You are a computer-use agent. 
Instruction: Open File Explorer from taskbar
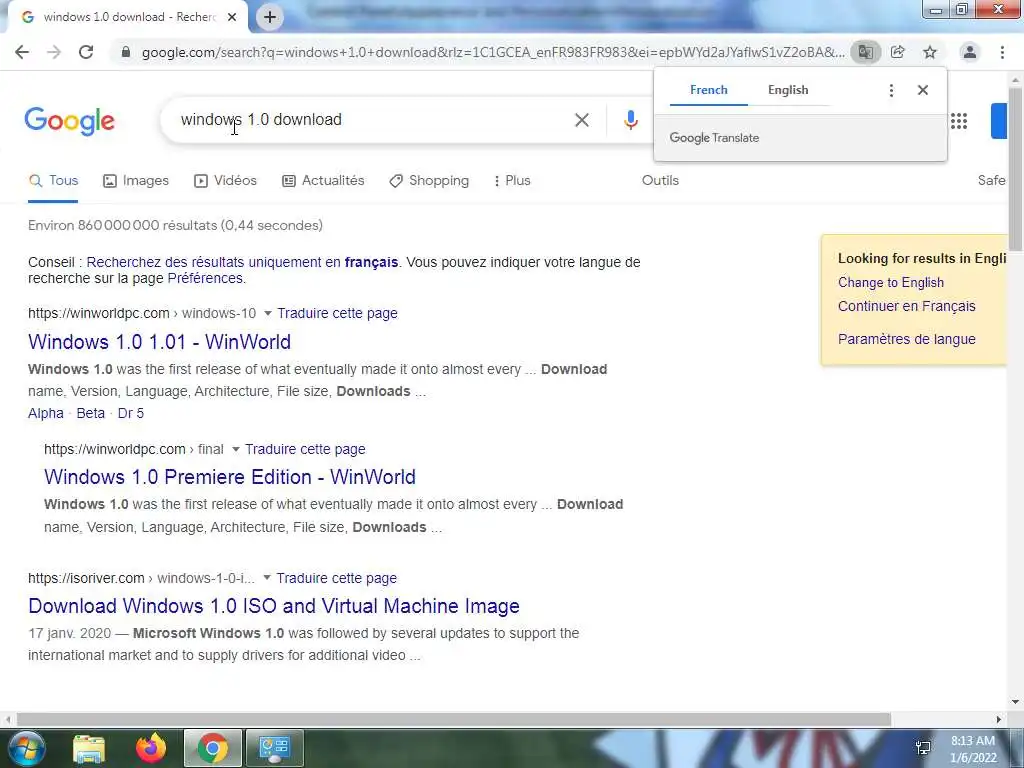89,748
